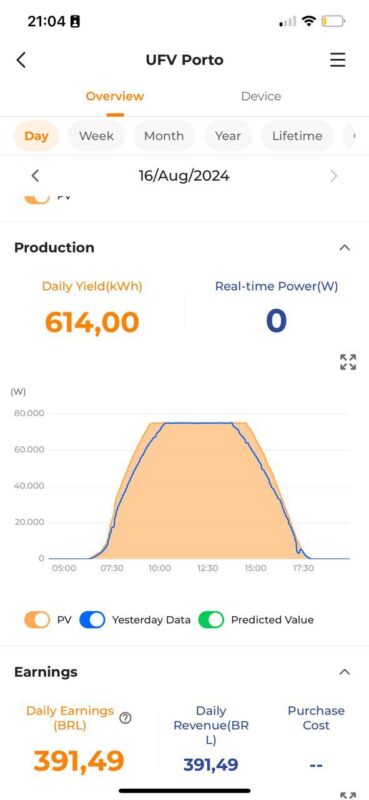369x800 pixels.
Task: Select the Overview tab
Action: coord(115,96)
